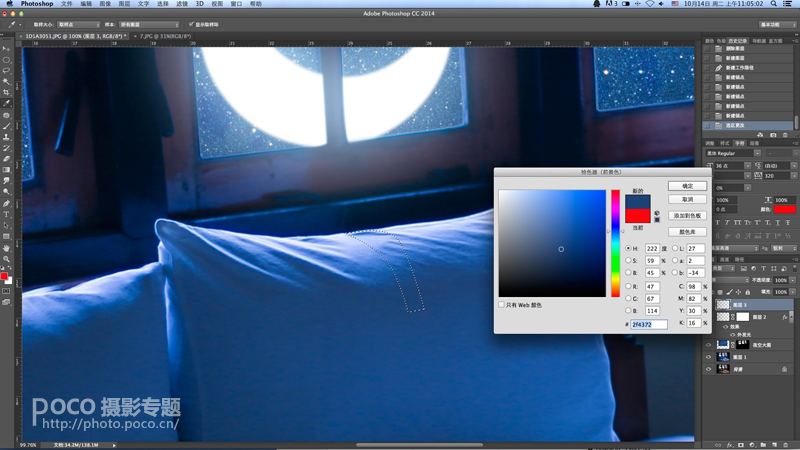Select the History Brush tool

pyautogui.click(x=6, y=148)
